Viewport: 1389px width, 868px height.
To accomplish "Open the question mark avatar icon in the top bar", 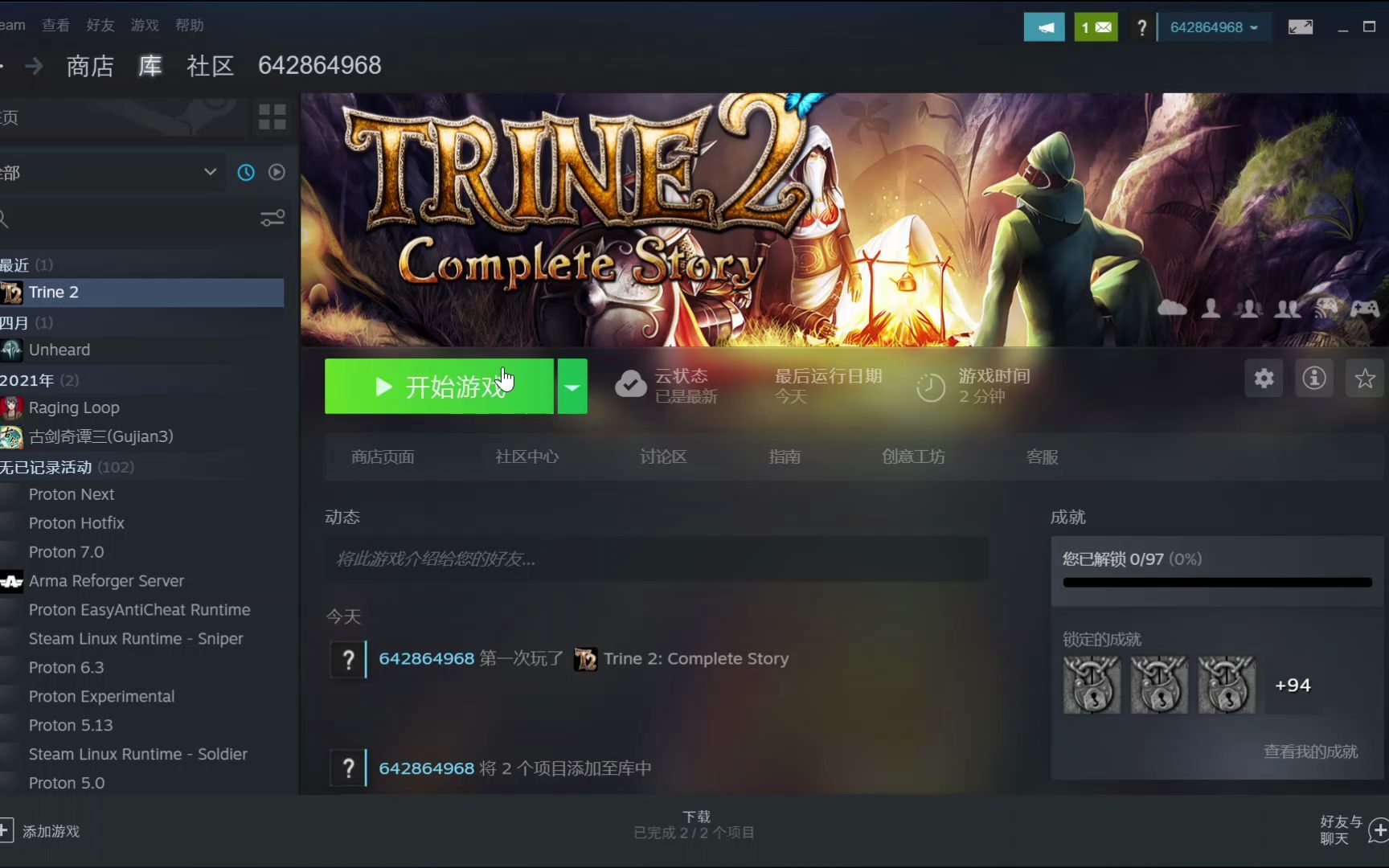I will click(1141, 27).
